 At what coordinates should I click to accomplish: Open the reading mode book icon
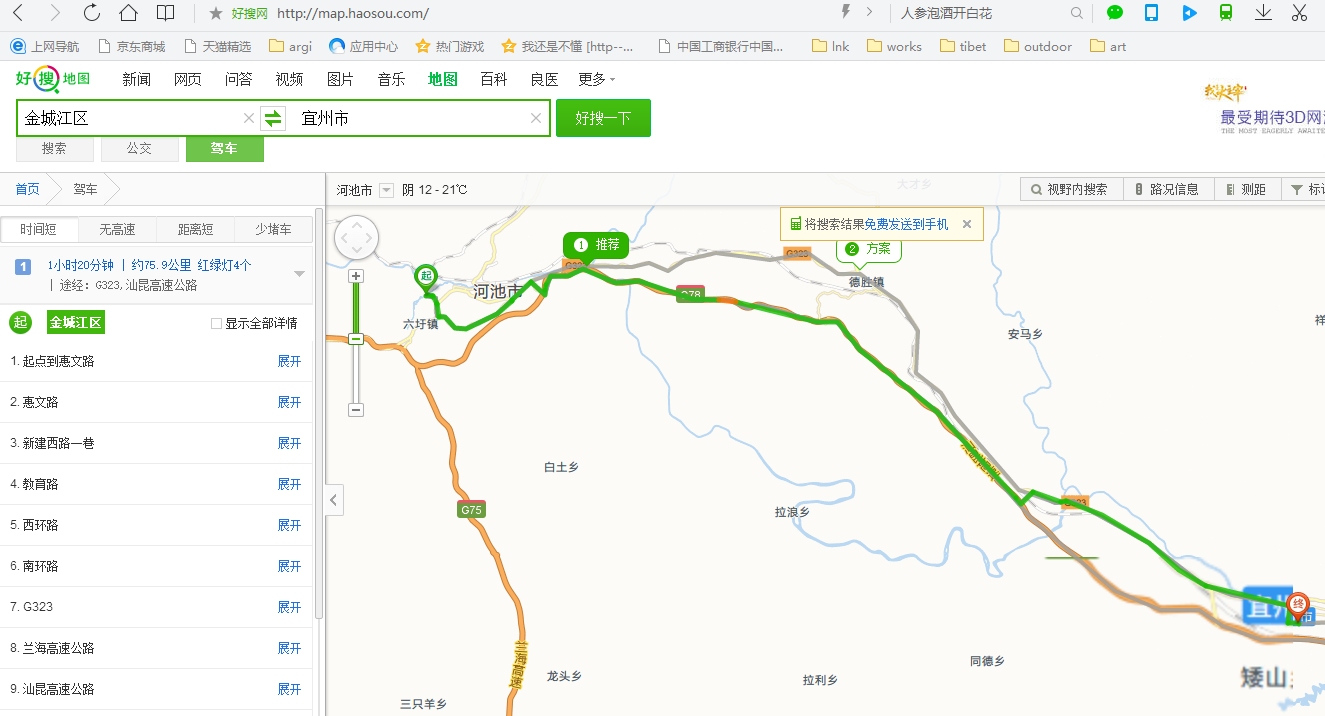click(165, 13)
